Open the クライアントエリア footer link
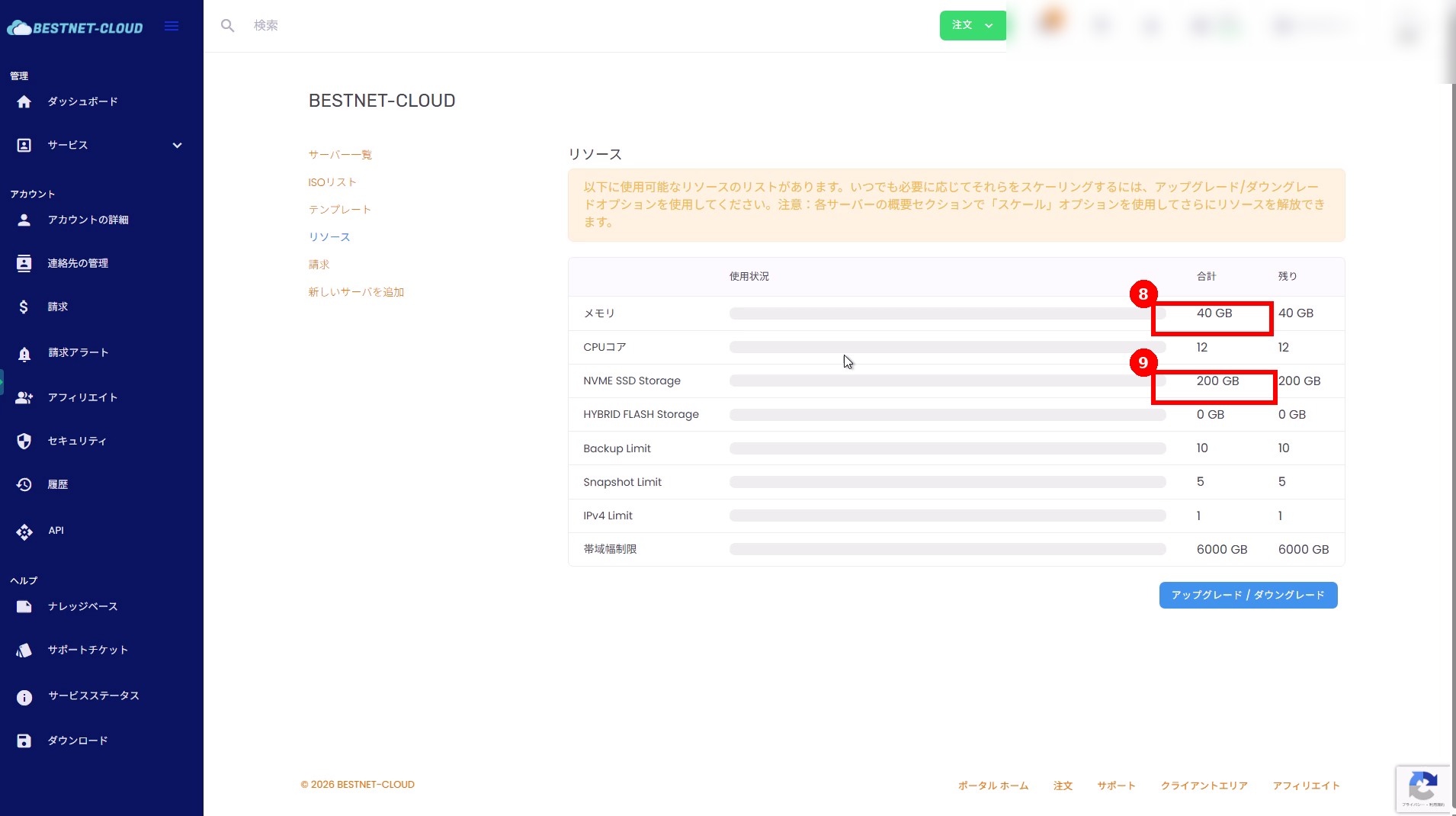This screenshot has height=816, width=1456. click(1204, 785)
